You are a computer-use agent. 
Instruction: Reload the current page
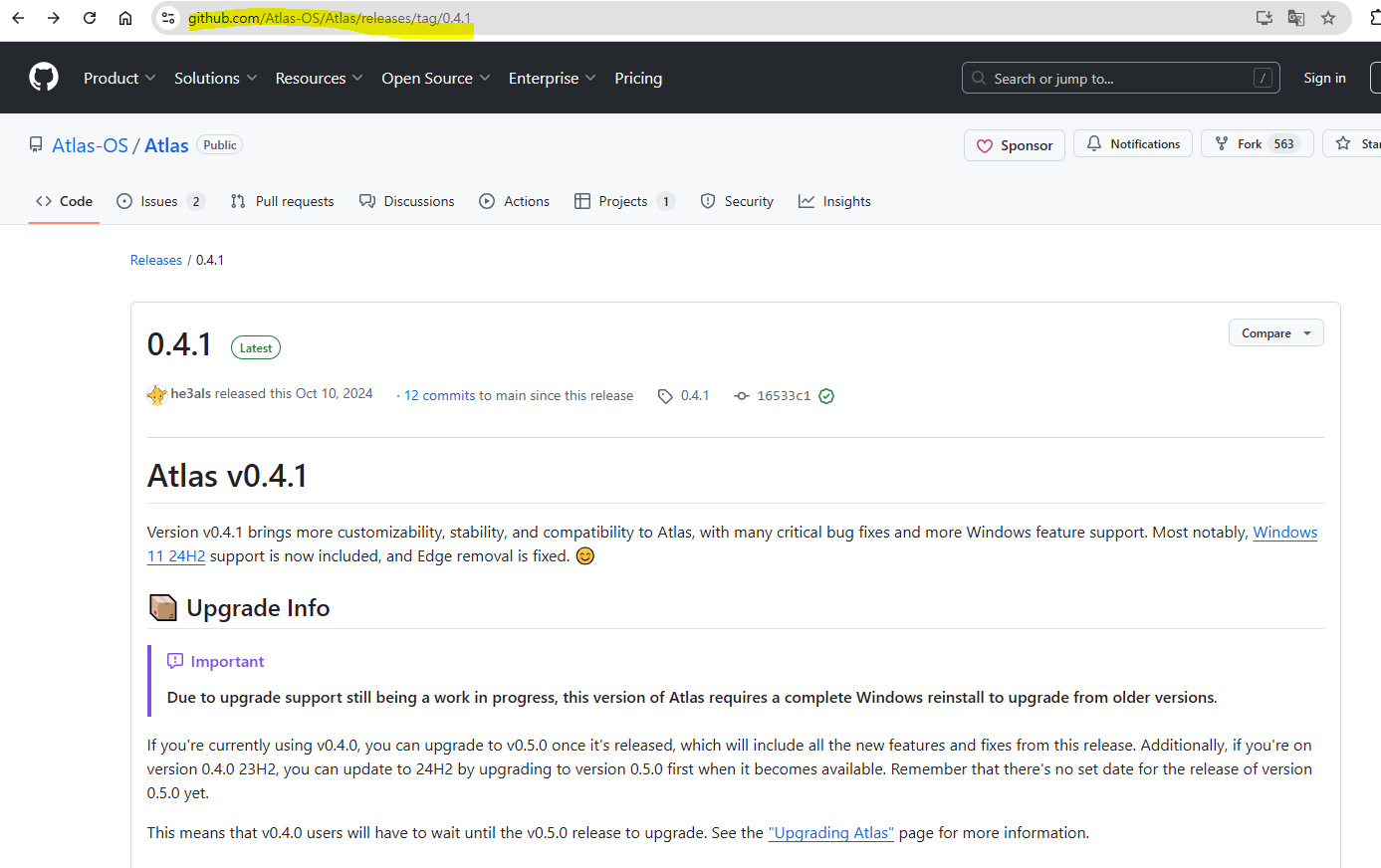click(90, 18)
